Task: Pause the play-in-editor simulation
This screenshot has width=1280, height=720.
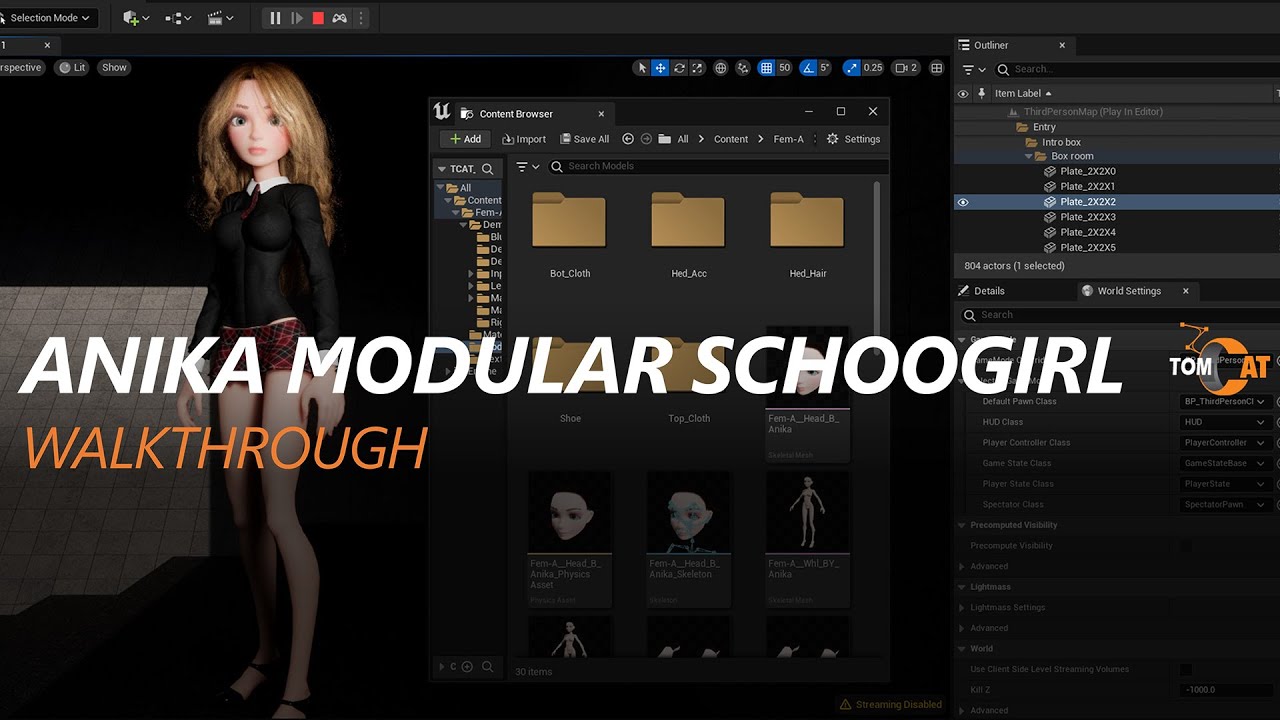Action: coord(275,18)
